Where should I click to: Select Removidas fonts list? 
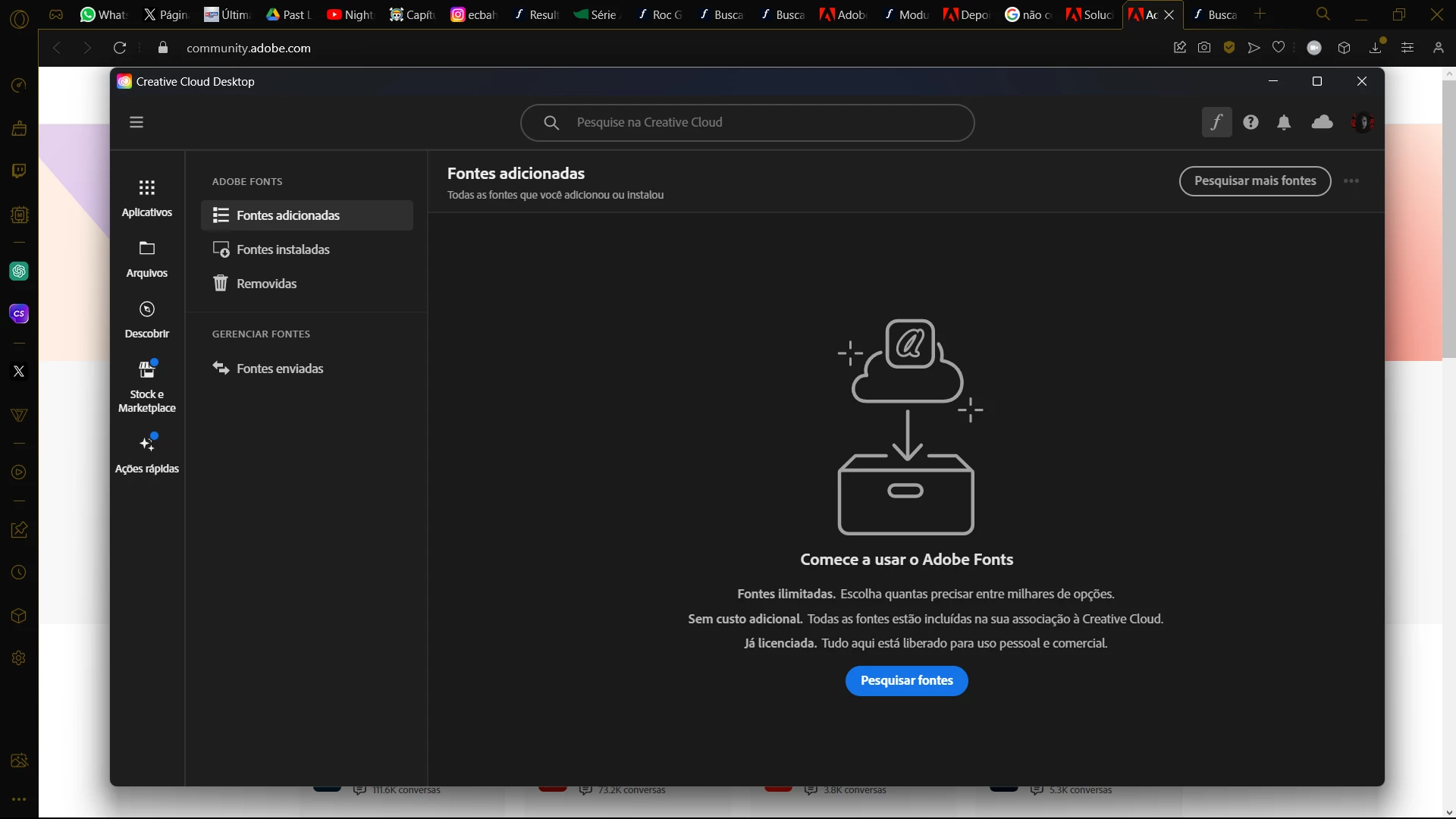[266, 284]
